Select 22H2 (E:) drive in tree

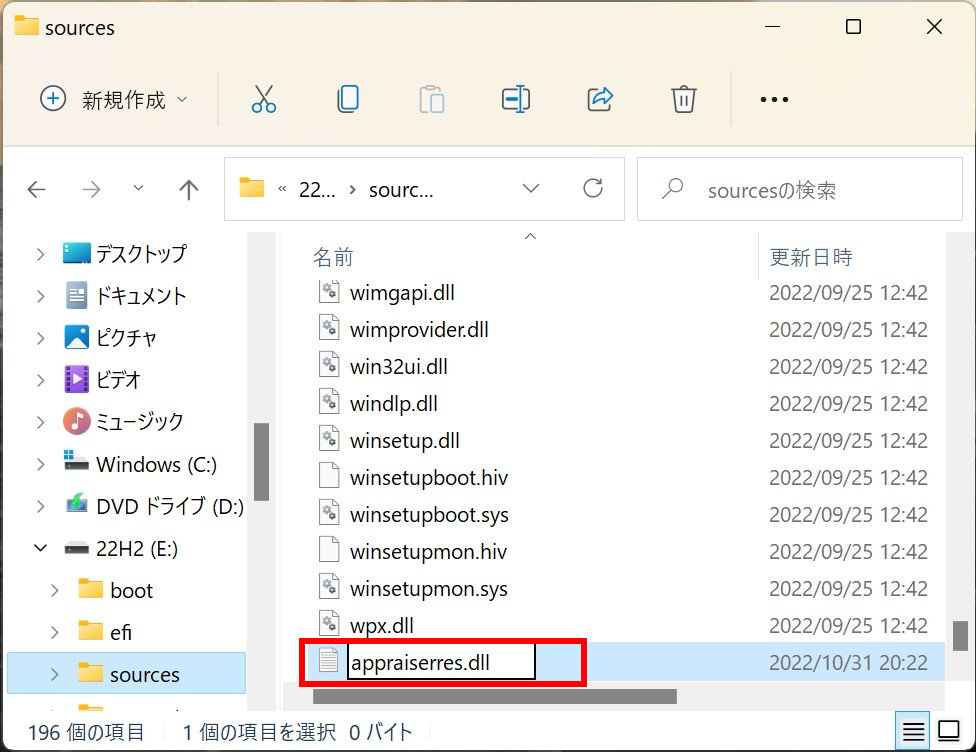(121, 548)
